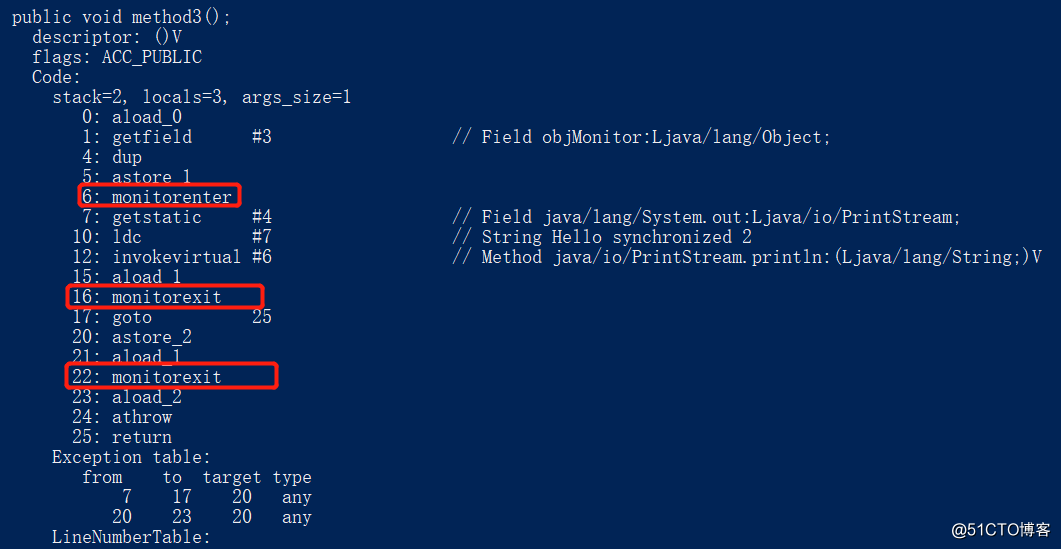Click the println method comment
Viewport: 1061px width, 549px height.
tap(746, 257)
